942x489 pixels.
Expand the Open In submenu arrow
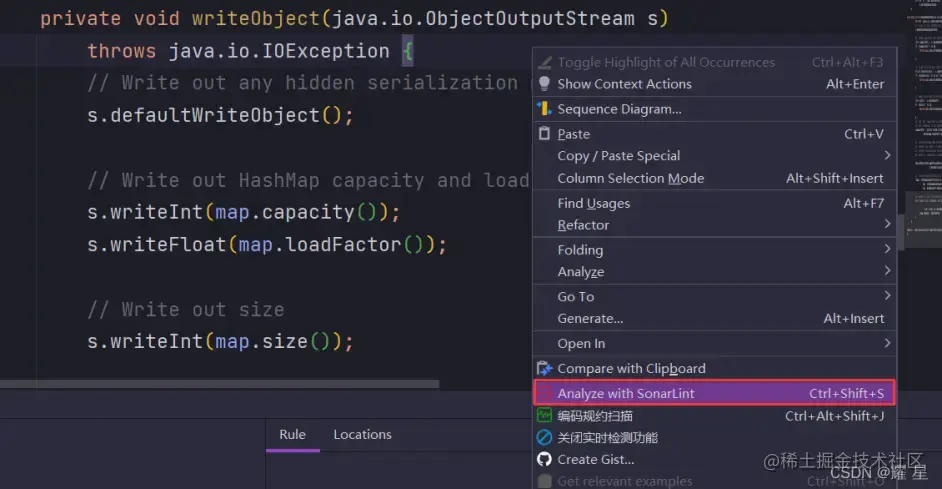tap(887, 343)
